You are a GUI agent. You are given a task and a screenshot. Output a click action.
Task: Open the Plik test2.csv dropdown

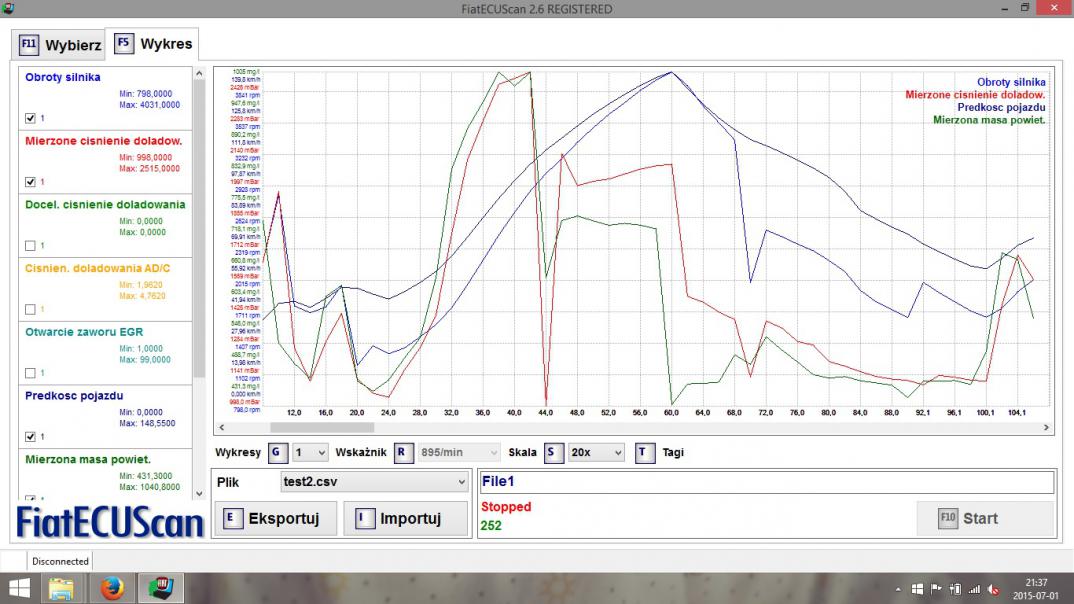[374, 482]
